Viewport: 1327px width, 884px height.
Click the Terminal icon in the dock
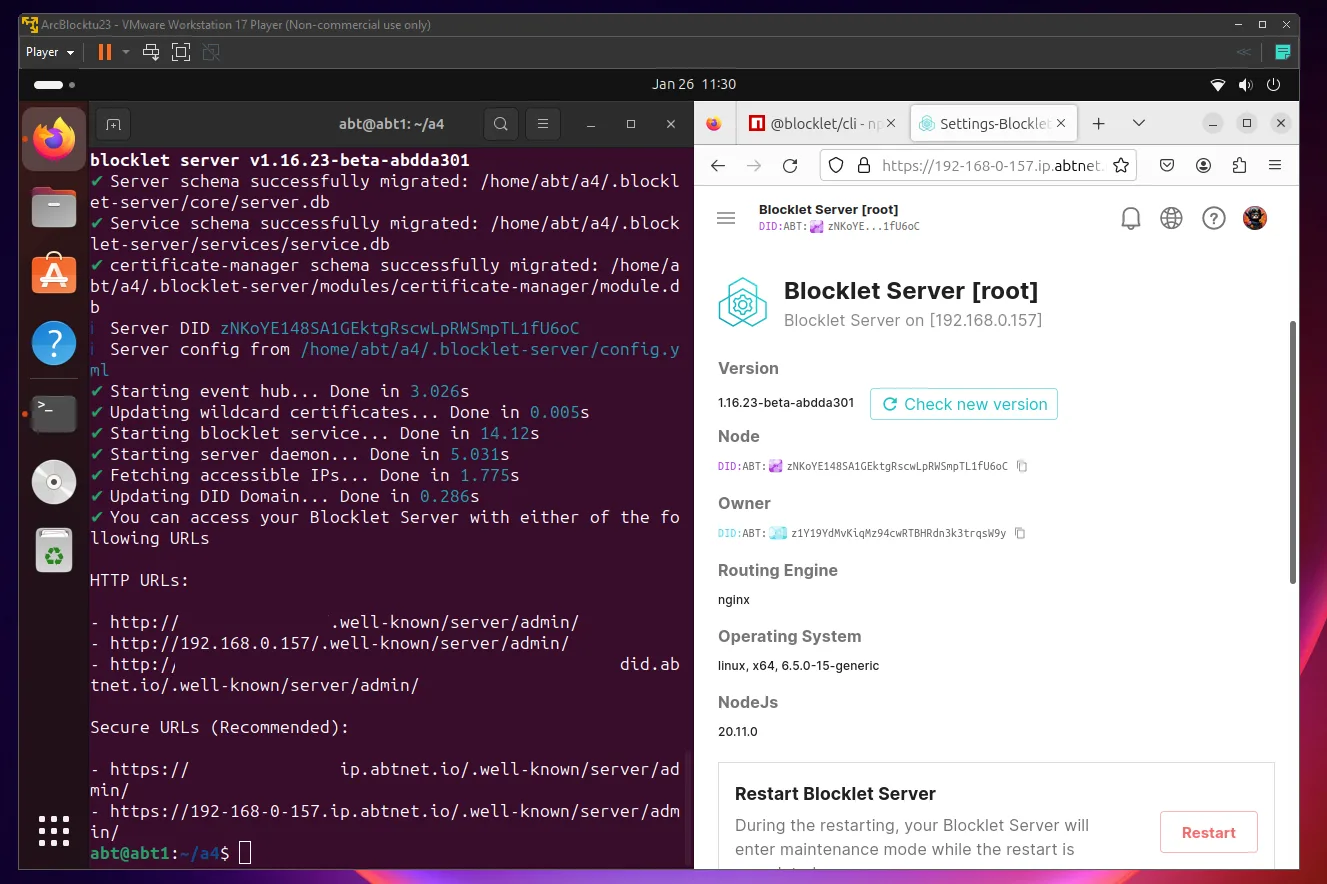[54, 412]
